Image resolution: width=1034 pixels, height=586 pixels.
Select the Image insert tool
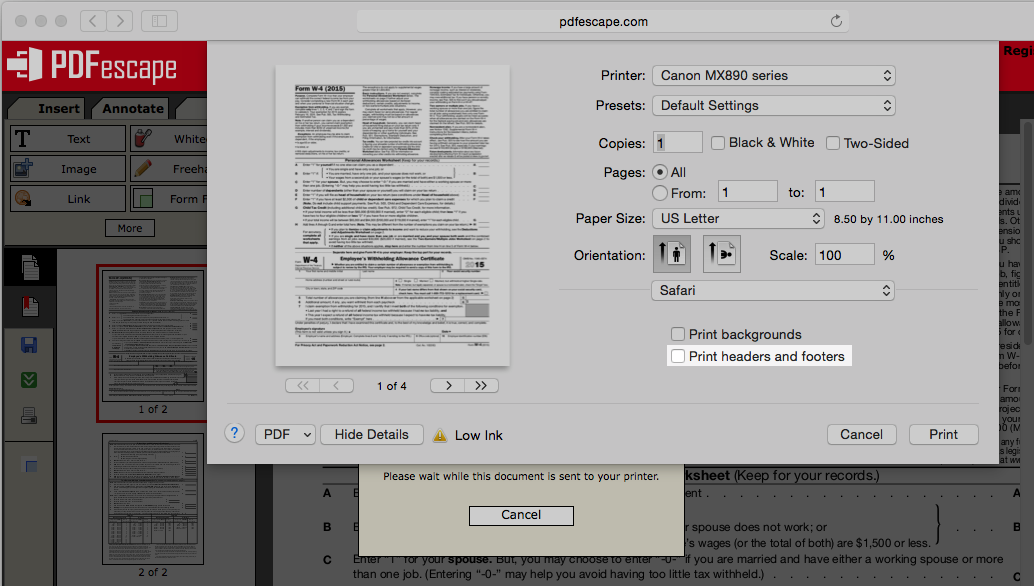tap(67, 169)
